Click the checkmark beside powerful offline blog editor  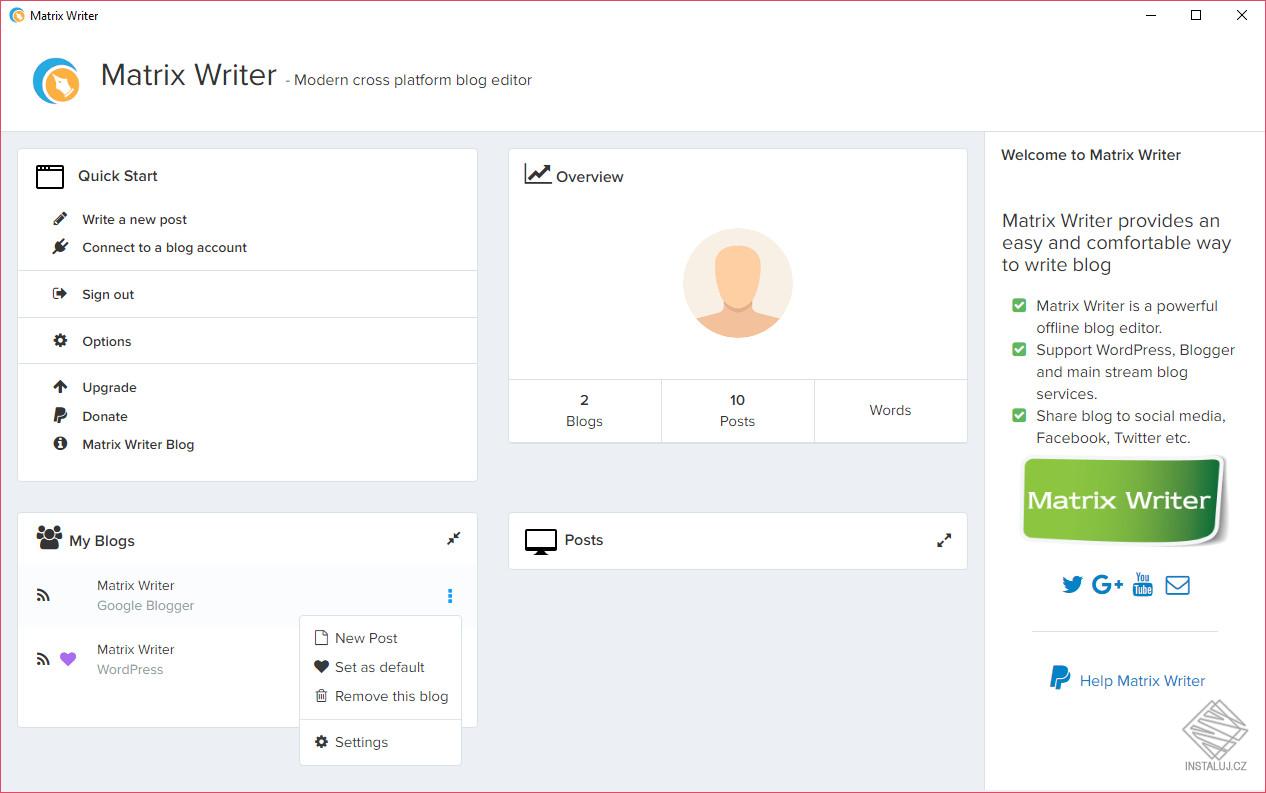(1019, 305)
